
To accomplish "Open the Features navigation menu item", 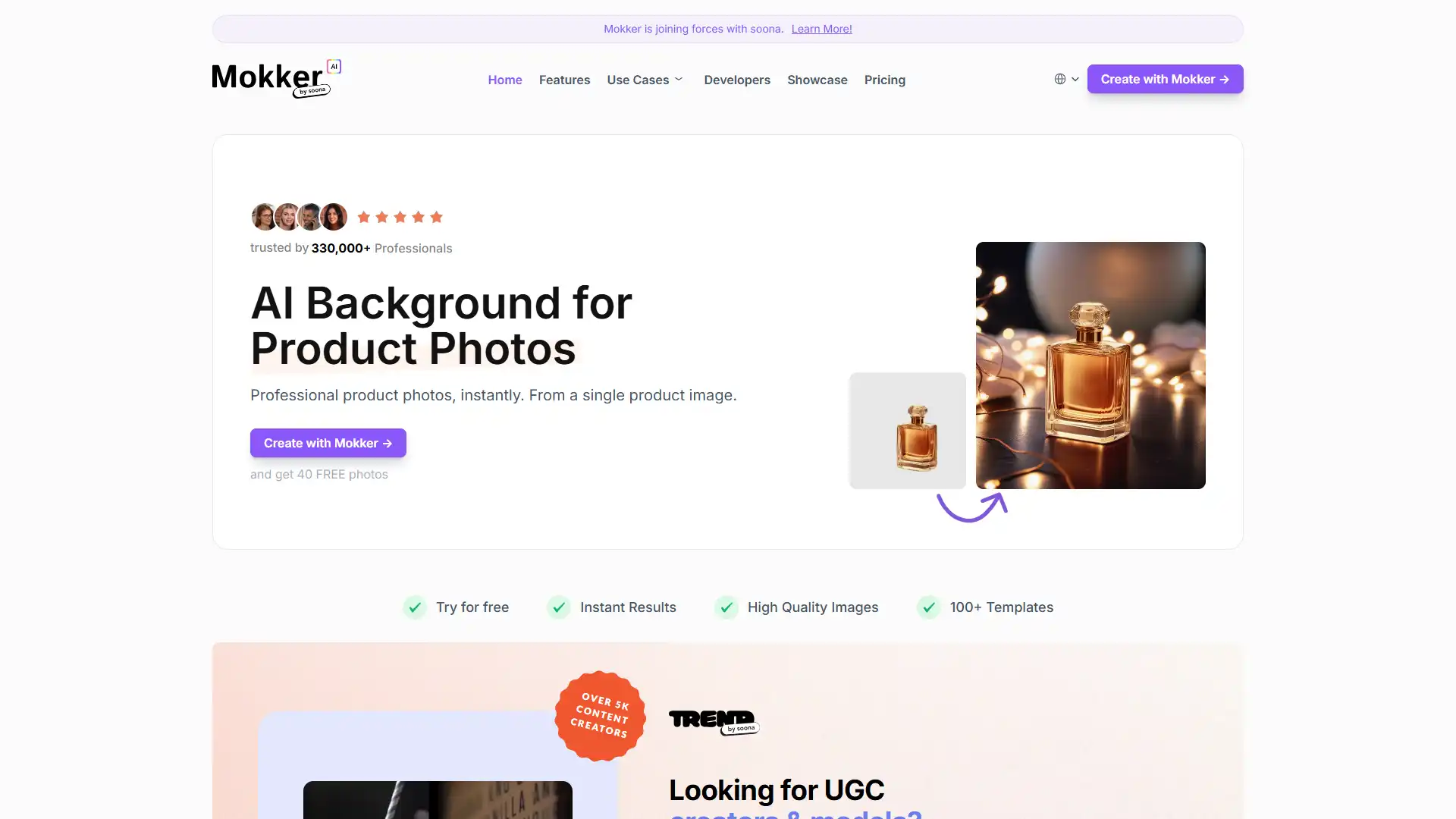I will click(x=564, y=79).
